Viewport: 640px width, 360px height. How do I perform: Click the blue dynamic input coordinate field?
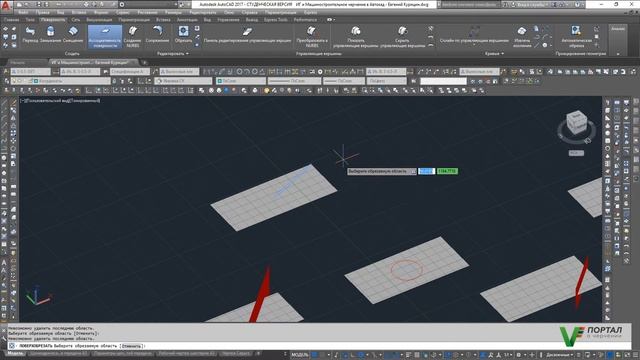(x=427, y=171)
